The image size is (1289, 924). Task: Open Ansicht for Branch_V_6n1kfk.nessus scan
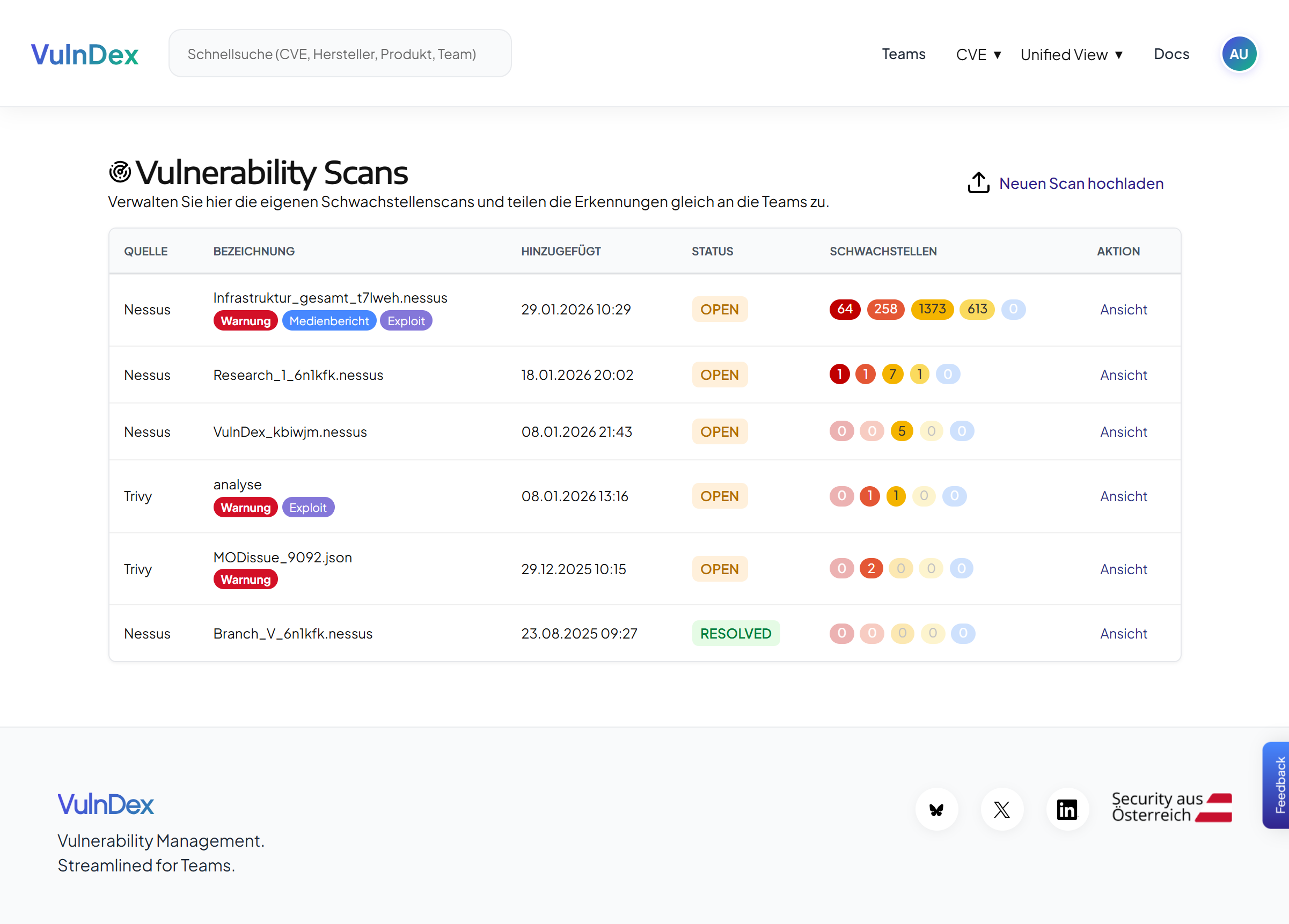tap(1123, 634)
